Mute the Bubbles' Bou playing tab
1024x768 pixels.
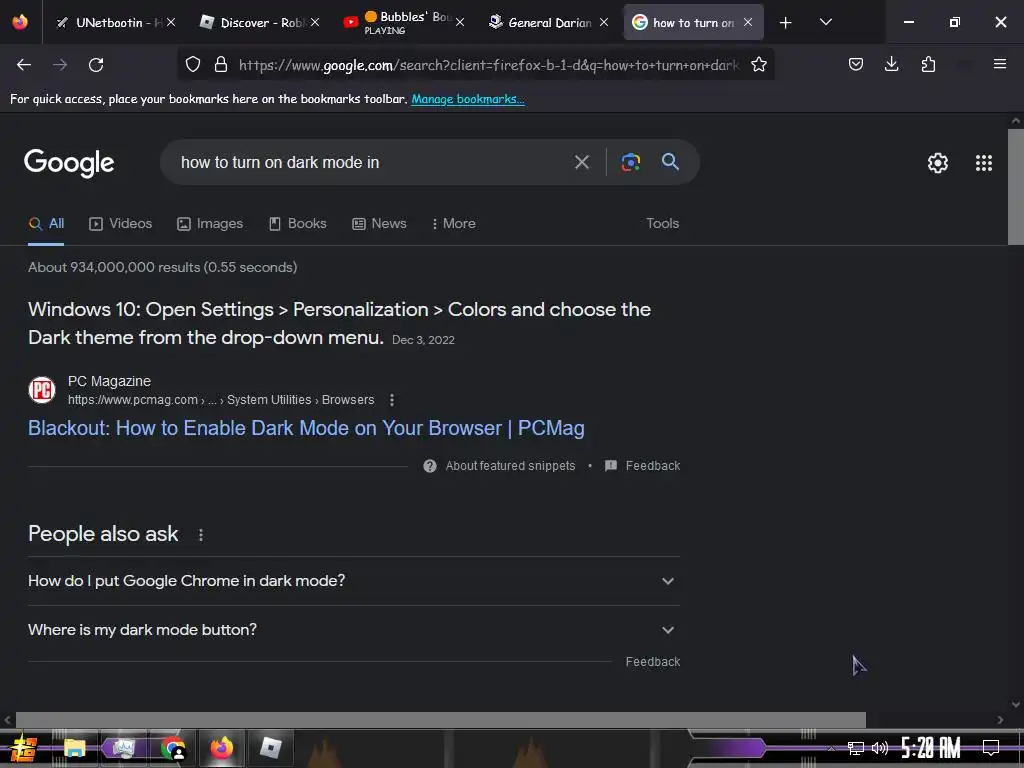click(371, 16)
